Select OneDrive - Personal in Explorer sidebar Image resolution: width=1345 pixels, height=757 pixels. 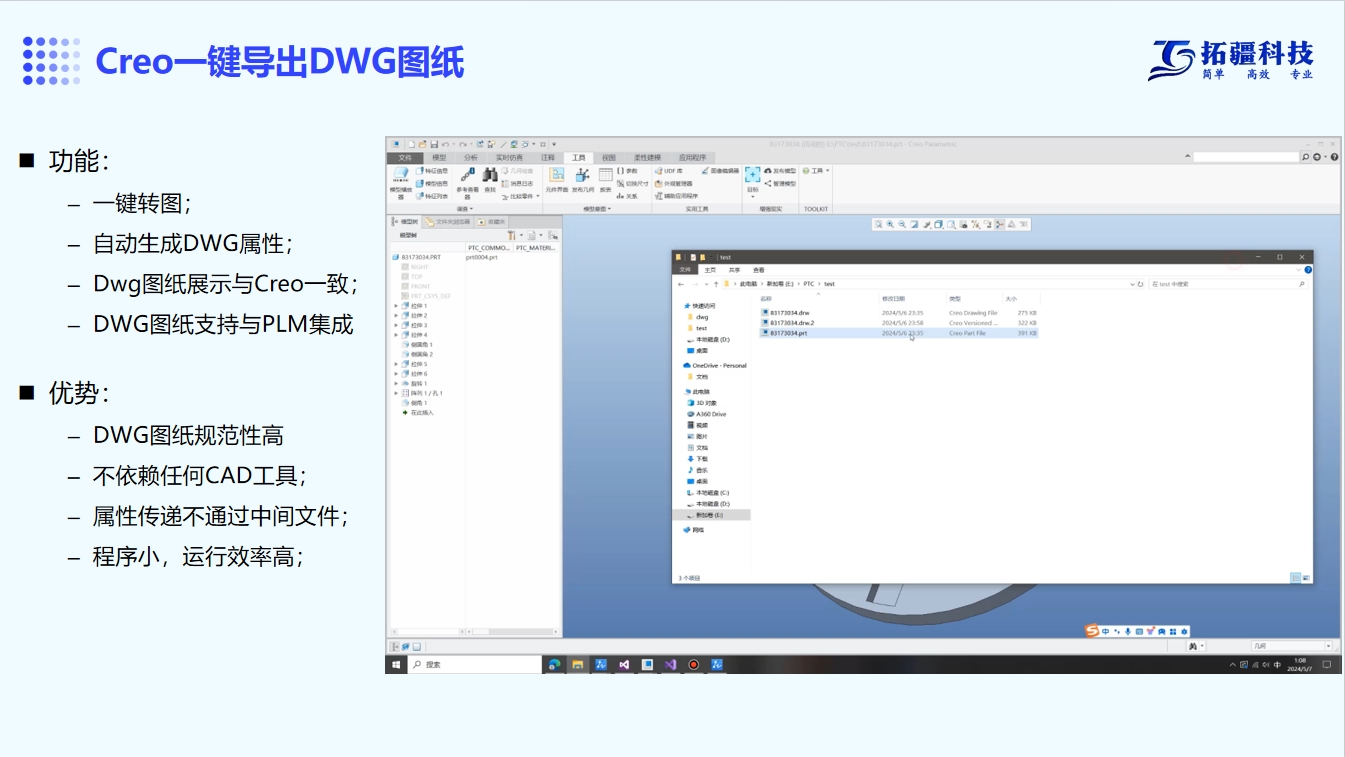(715, 366)
